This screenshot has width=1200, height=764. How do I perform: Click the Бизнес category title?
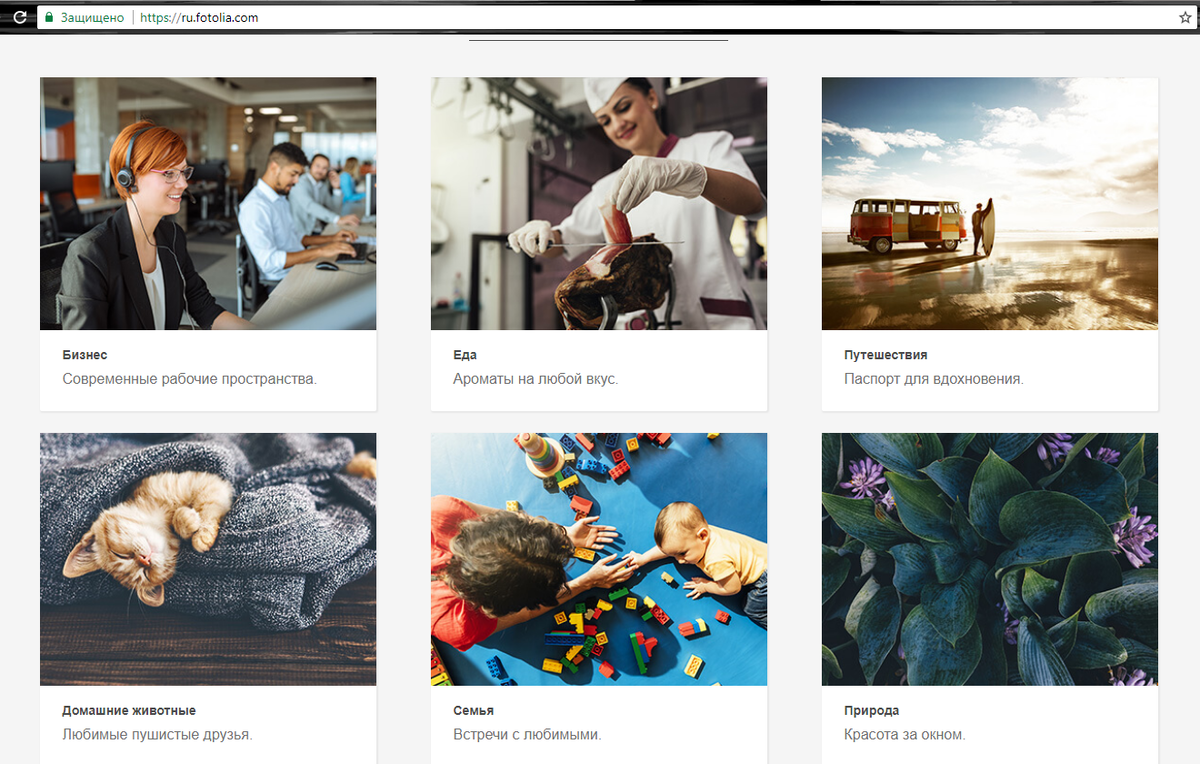pos(85,355)
